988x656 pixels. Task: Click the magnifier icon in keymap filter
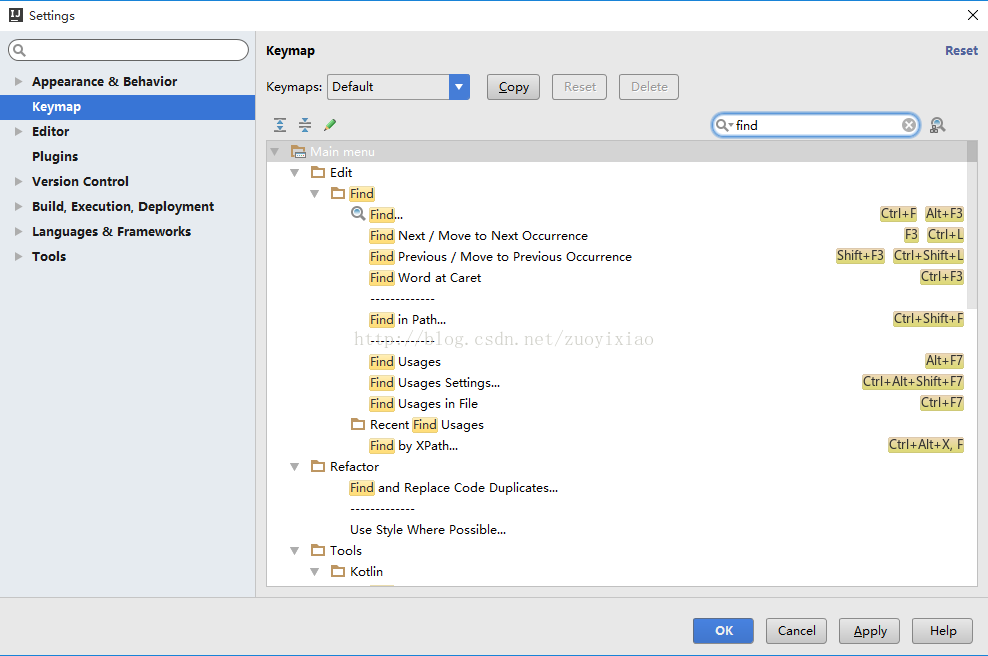(x=722, y=125)
